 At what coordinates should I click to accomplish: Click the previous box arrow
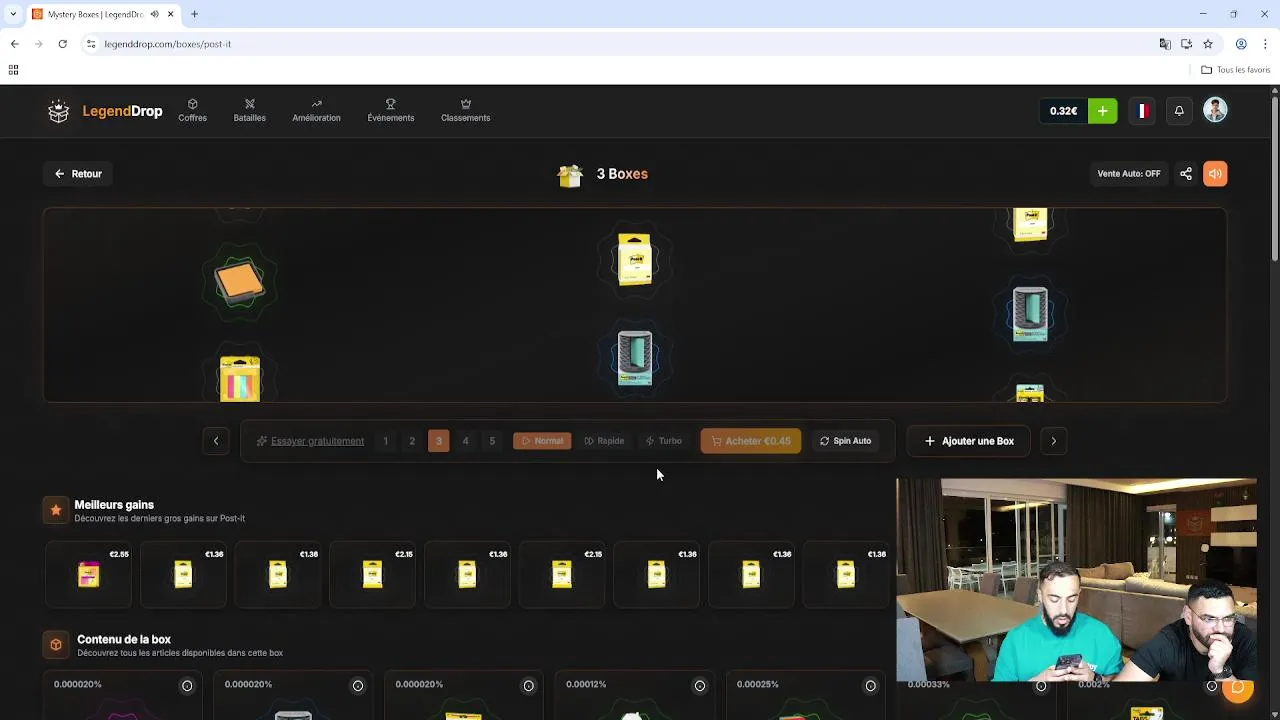coord(216,441)
